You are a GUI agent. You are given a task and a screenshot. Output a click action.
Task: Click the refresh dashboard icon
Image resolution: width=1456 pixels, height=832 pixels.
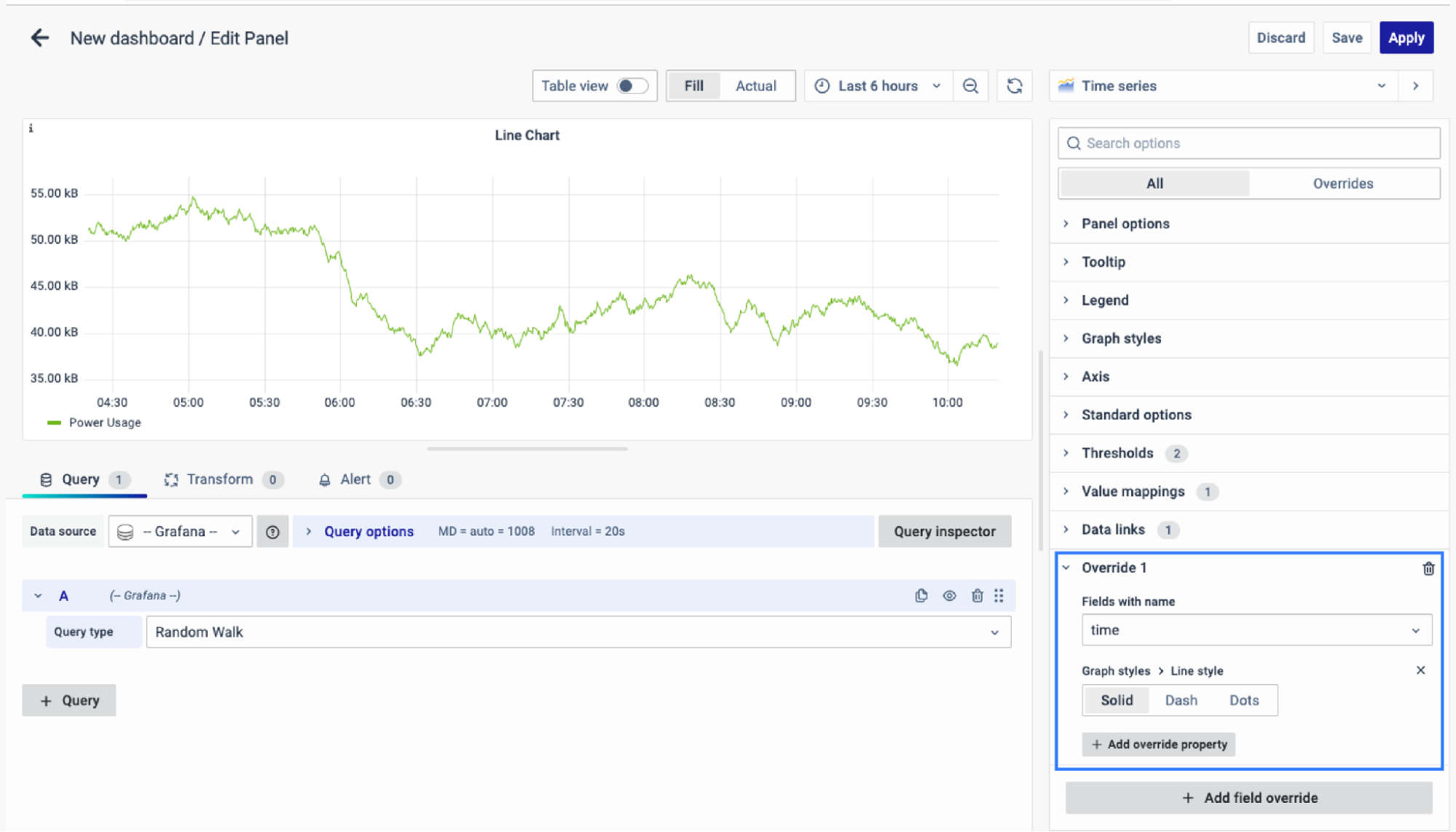click(x=1014, y=86)
